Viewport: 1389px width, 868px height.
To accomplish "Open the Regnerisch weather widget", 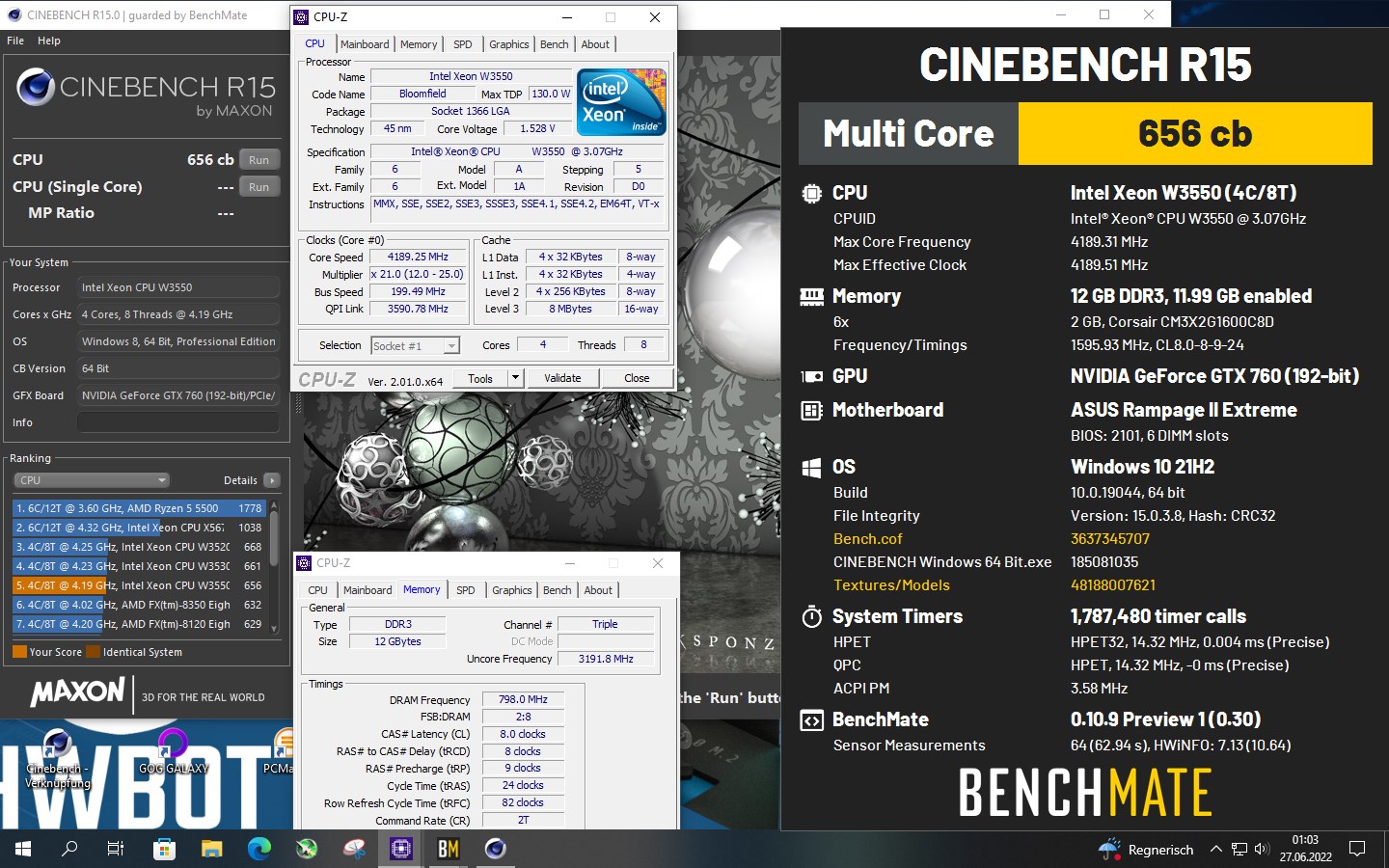I will [x=1146, y=850].
